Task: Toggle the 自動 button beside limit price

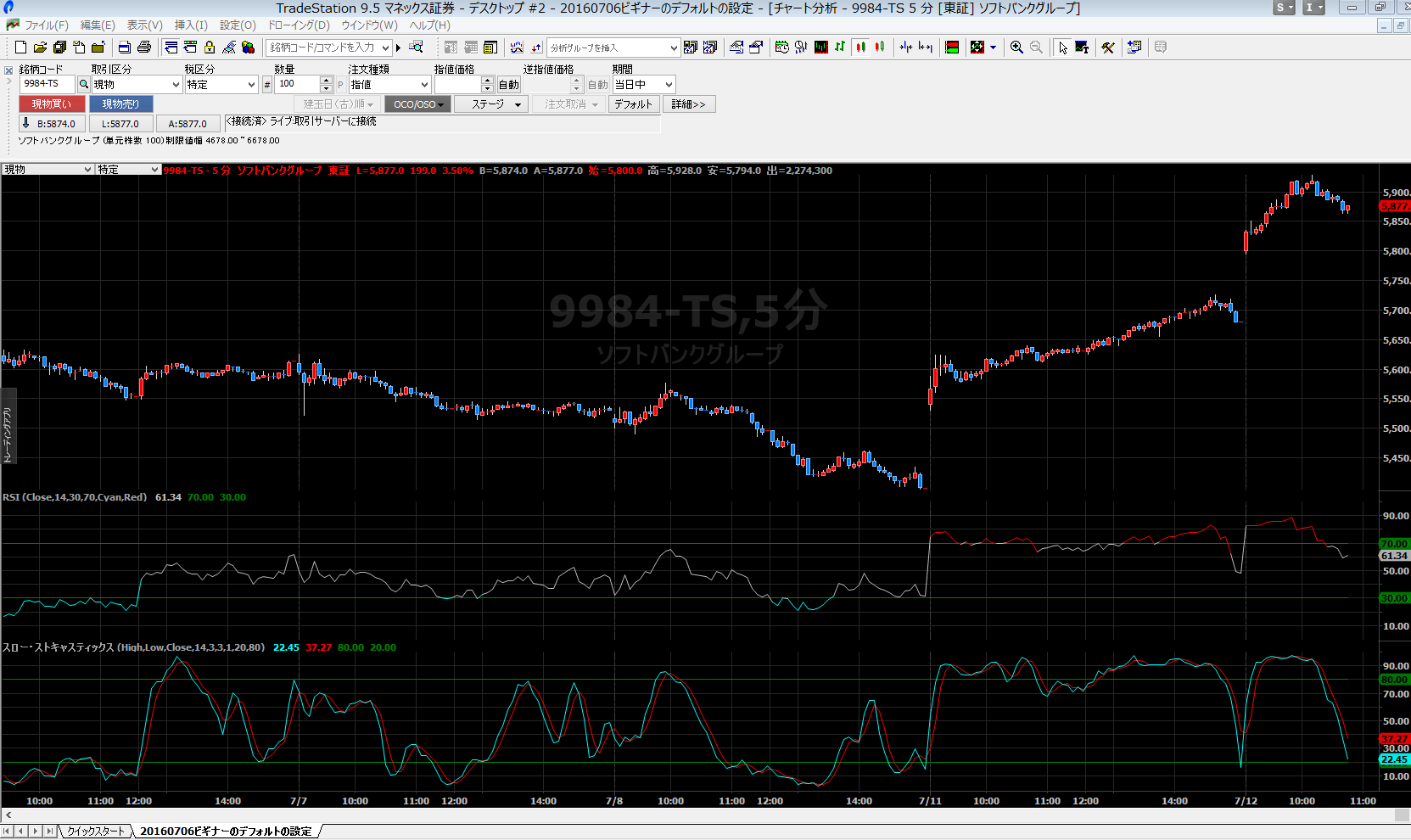Action: coord(508,84)
